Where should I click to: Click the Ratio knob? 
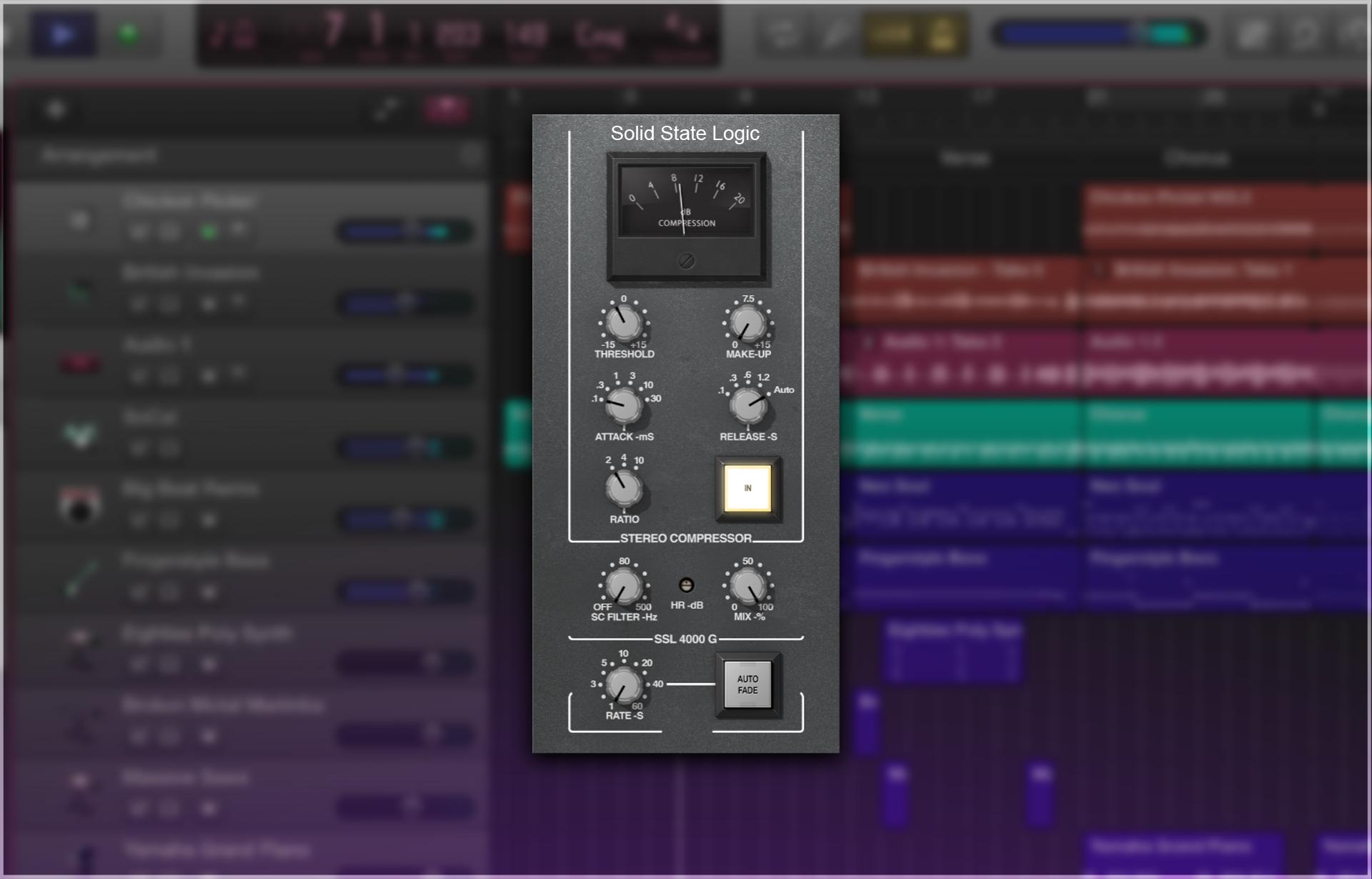[x=623, y=488]
